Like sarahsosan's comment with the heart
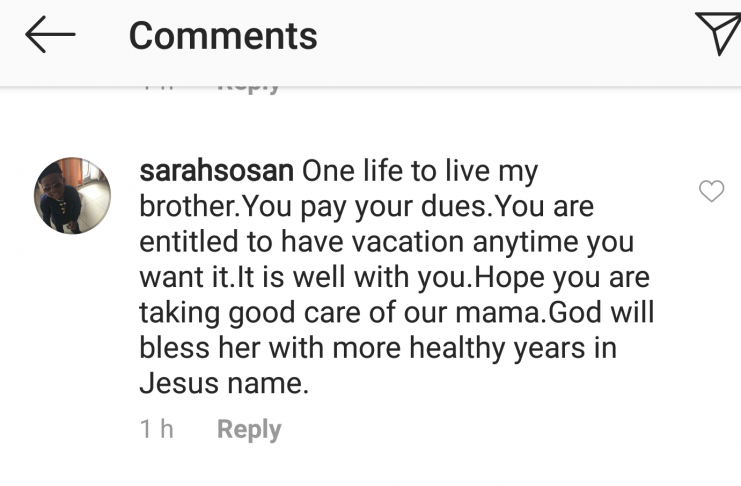 pos(710,191)
